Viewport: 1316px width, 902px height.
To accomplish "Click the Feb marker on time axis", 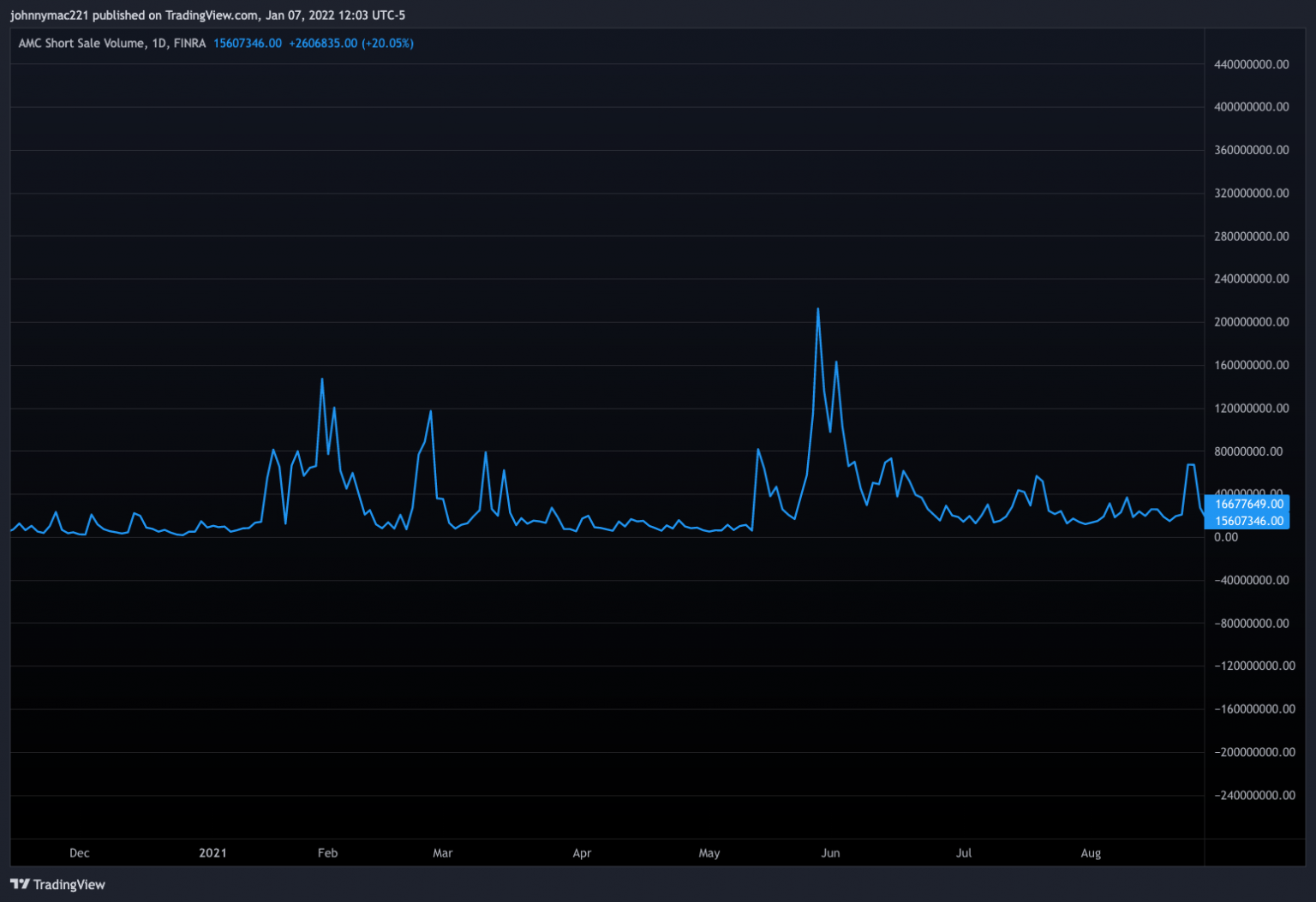I will tap(327, 853).
